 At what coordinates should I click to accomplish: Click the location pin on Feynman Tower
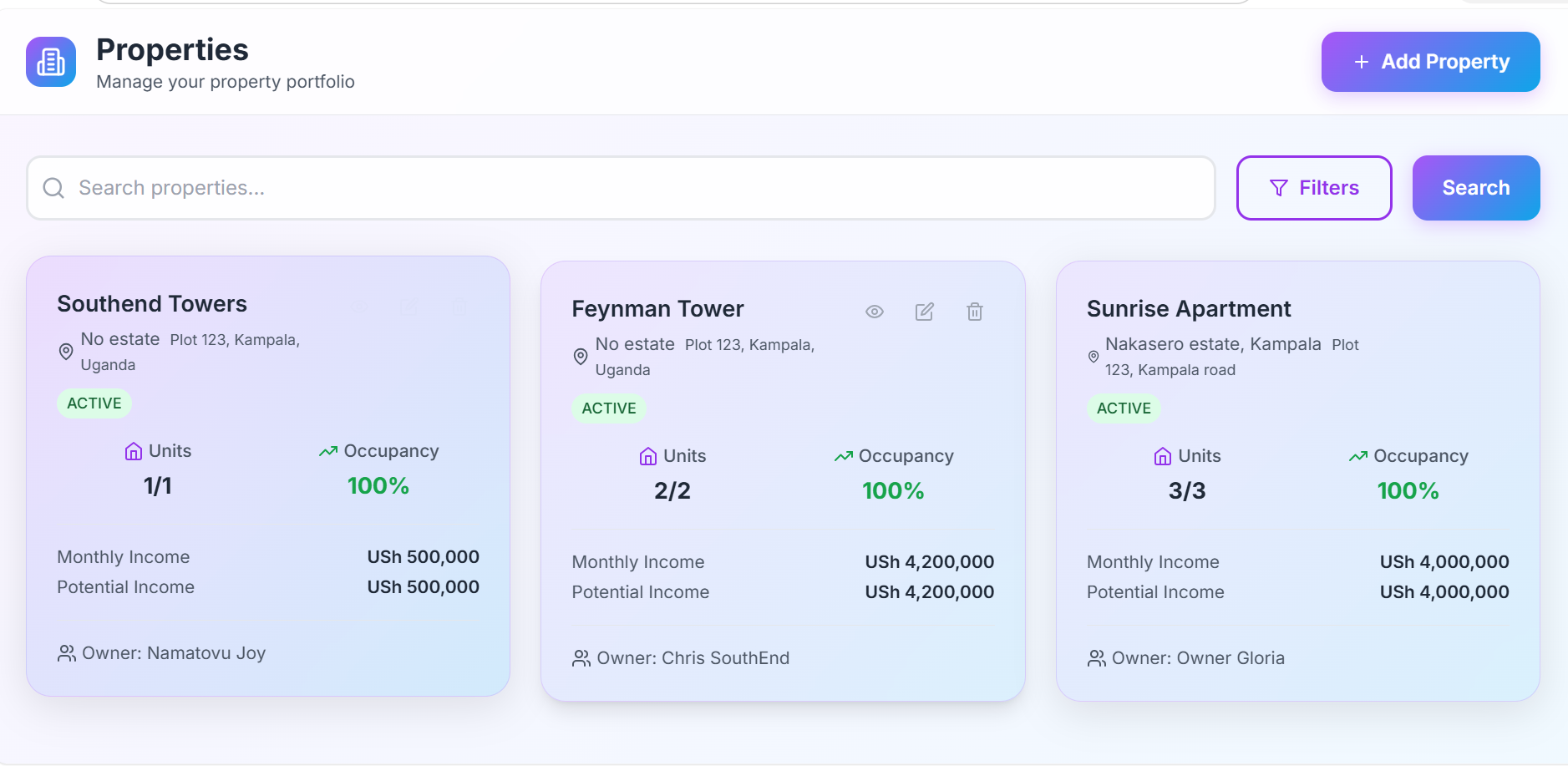(x=581, y=357)
